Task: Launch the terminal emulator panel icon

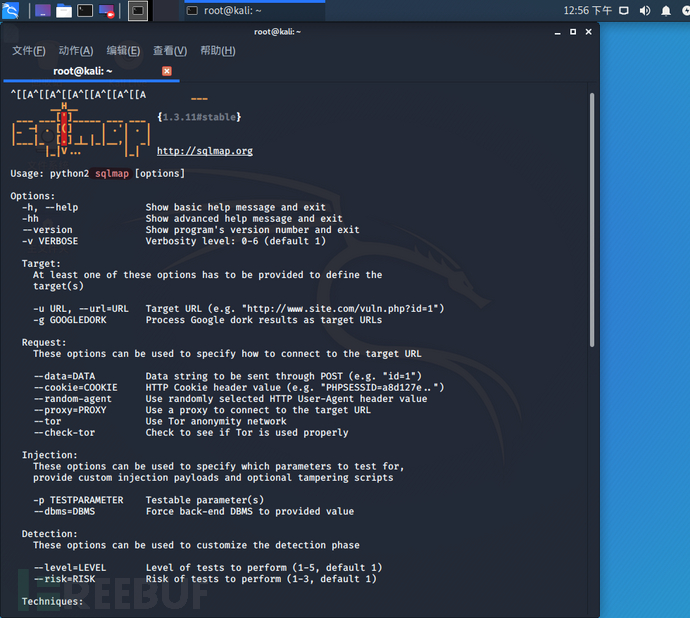Action: tap(85, 11)
